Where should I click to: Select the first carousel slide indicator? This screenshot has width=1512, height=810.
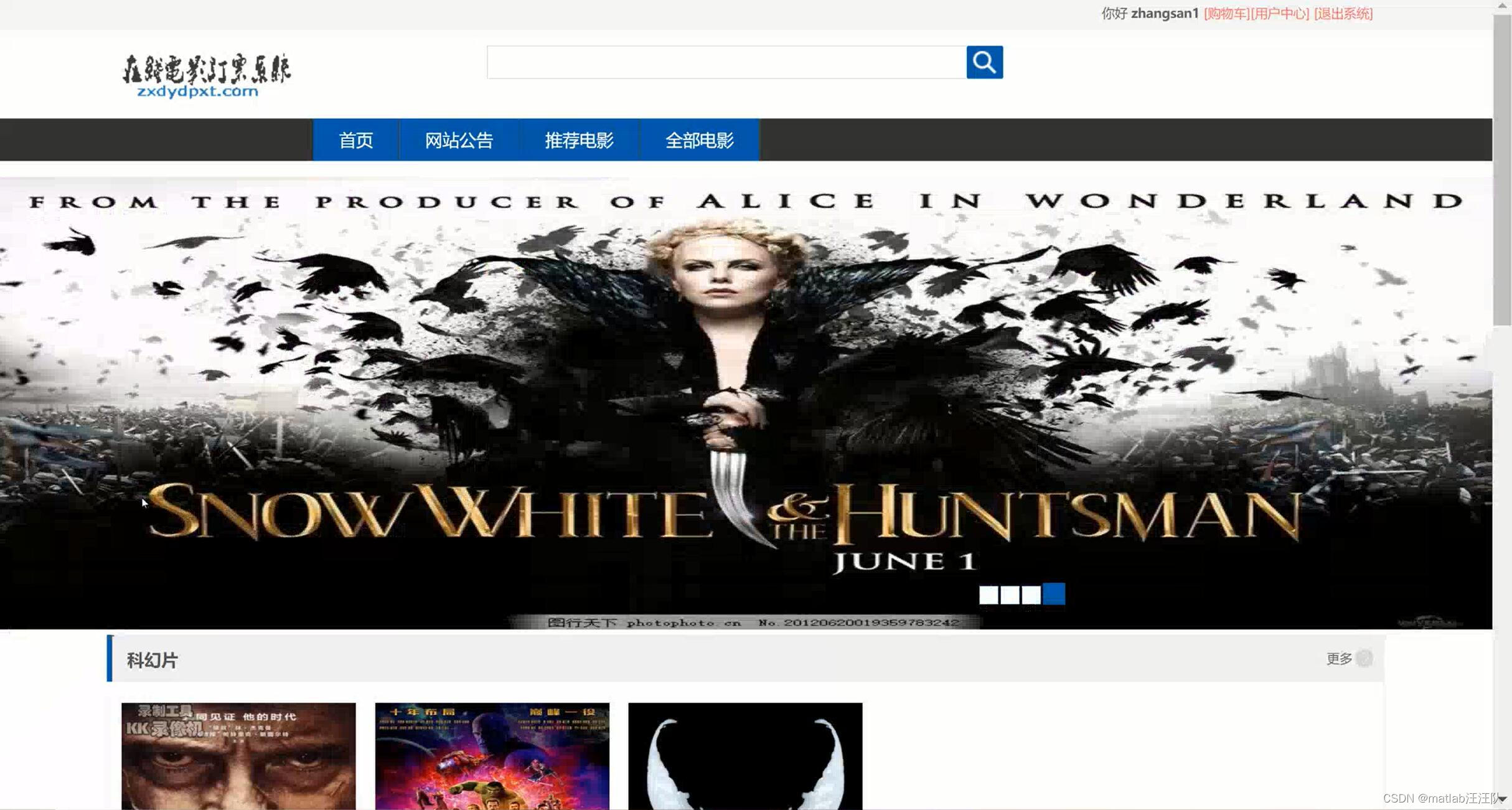coord(988,595)
